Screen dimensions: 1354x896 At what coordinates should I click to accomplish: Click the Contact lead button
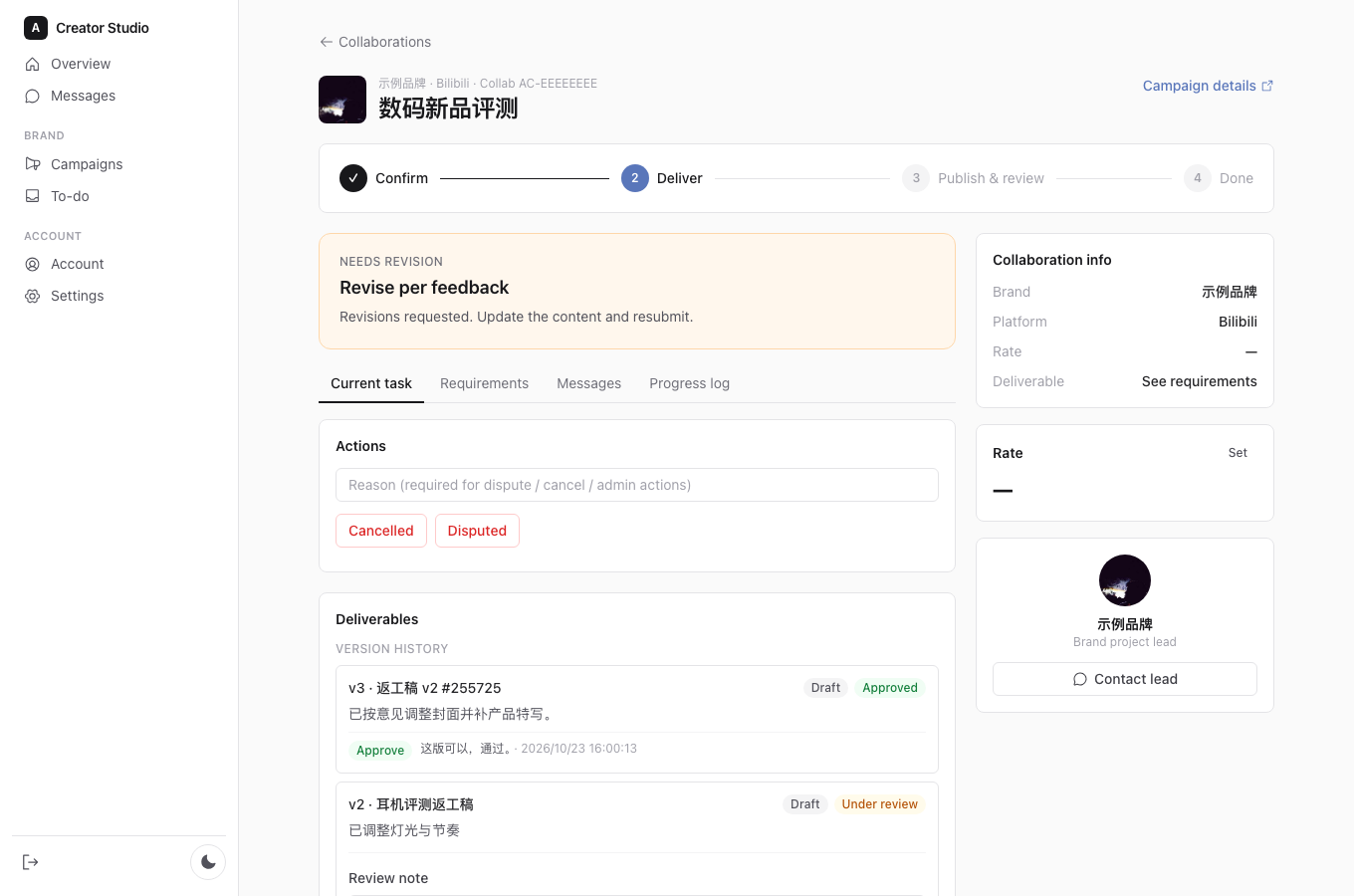(1125, 679)
